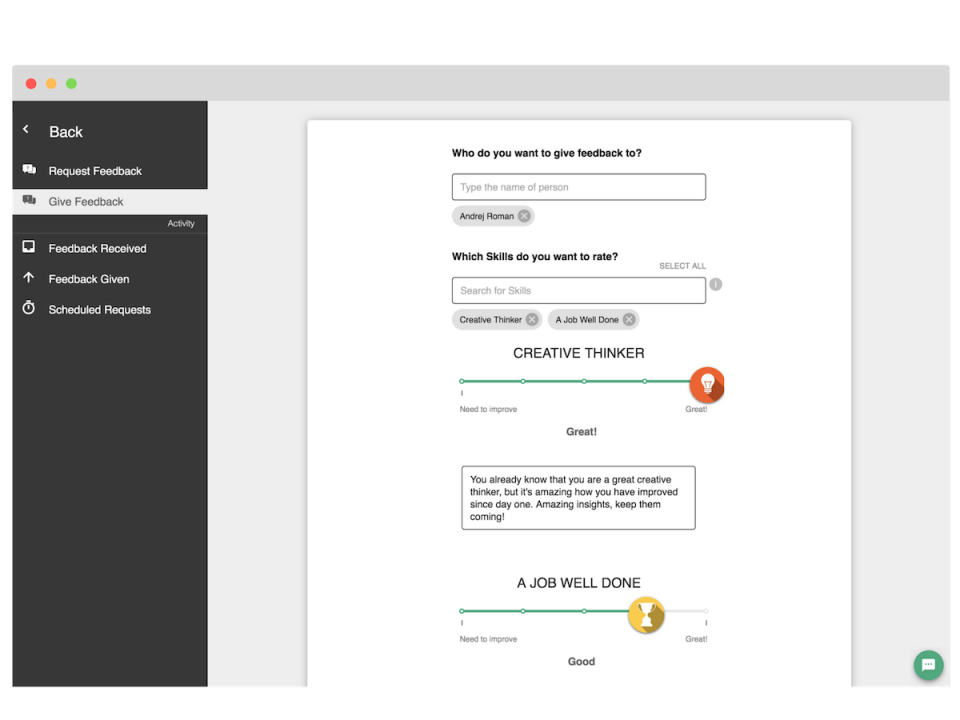Open the green chat support bubble
Image resolution: width=960 pixels, height=720 pixels.
(928, 665)
